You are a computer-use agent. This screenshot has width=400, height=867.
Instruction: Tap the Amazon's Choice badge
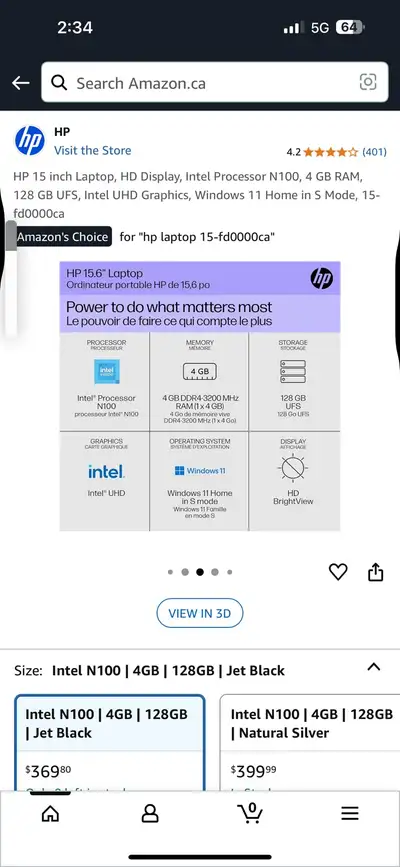click(63, 237)
